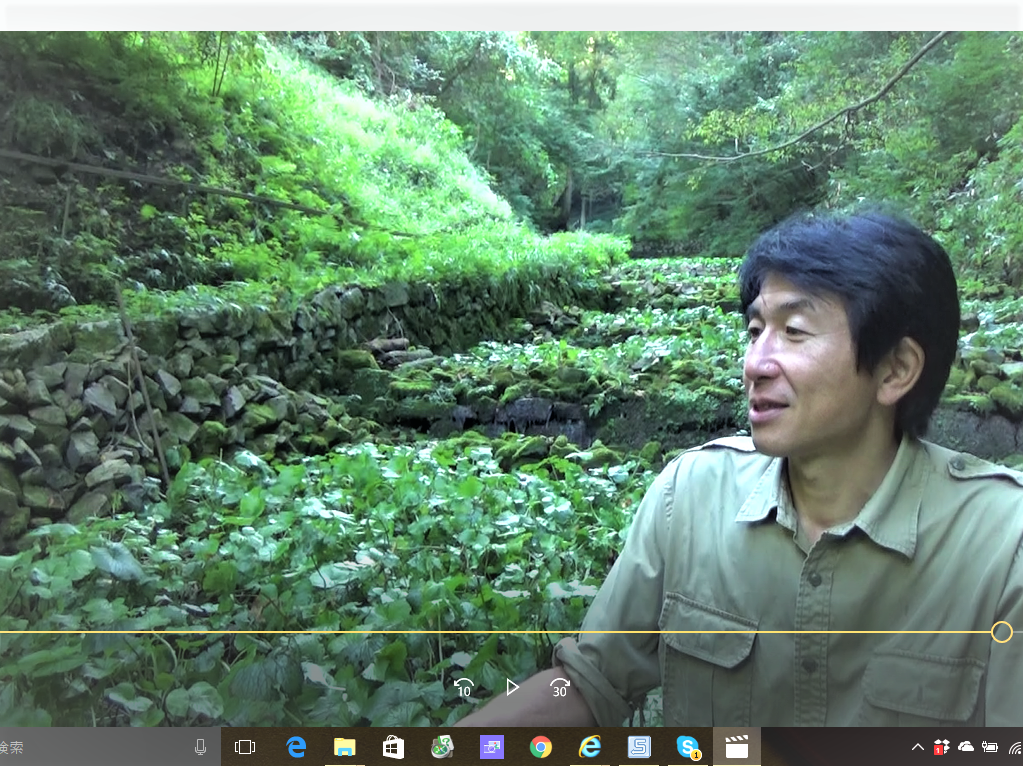Skip back 10 seconds

pyautogui.click(x=464, y=688)
